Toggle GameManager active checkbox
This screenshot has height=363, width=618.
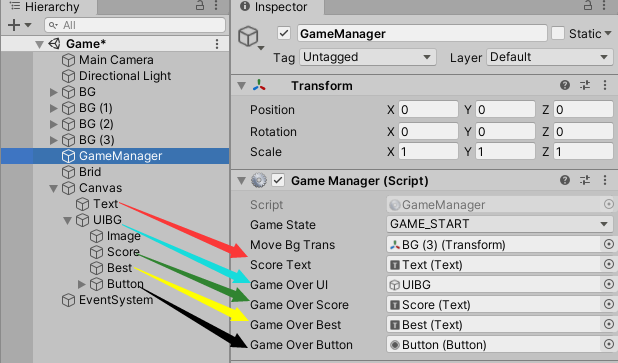[x=284, y=33]
